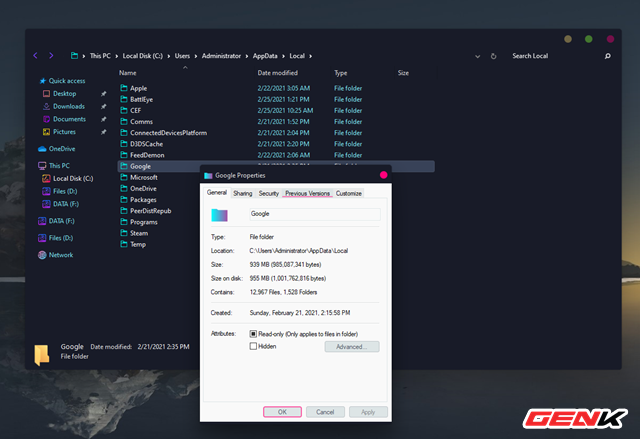
Task: Sort by the Name column header
Action: point(128,73)
